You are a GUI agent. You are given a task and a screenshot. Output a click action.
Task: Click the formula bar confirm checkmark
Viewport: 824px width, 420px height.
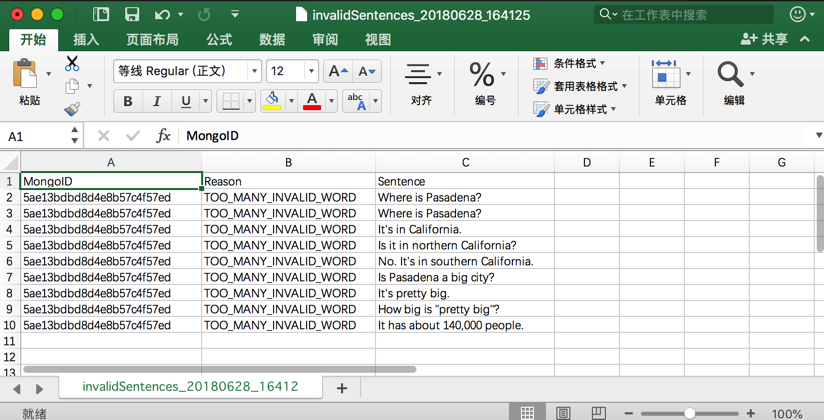coord(133,136)
